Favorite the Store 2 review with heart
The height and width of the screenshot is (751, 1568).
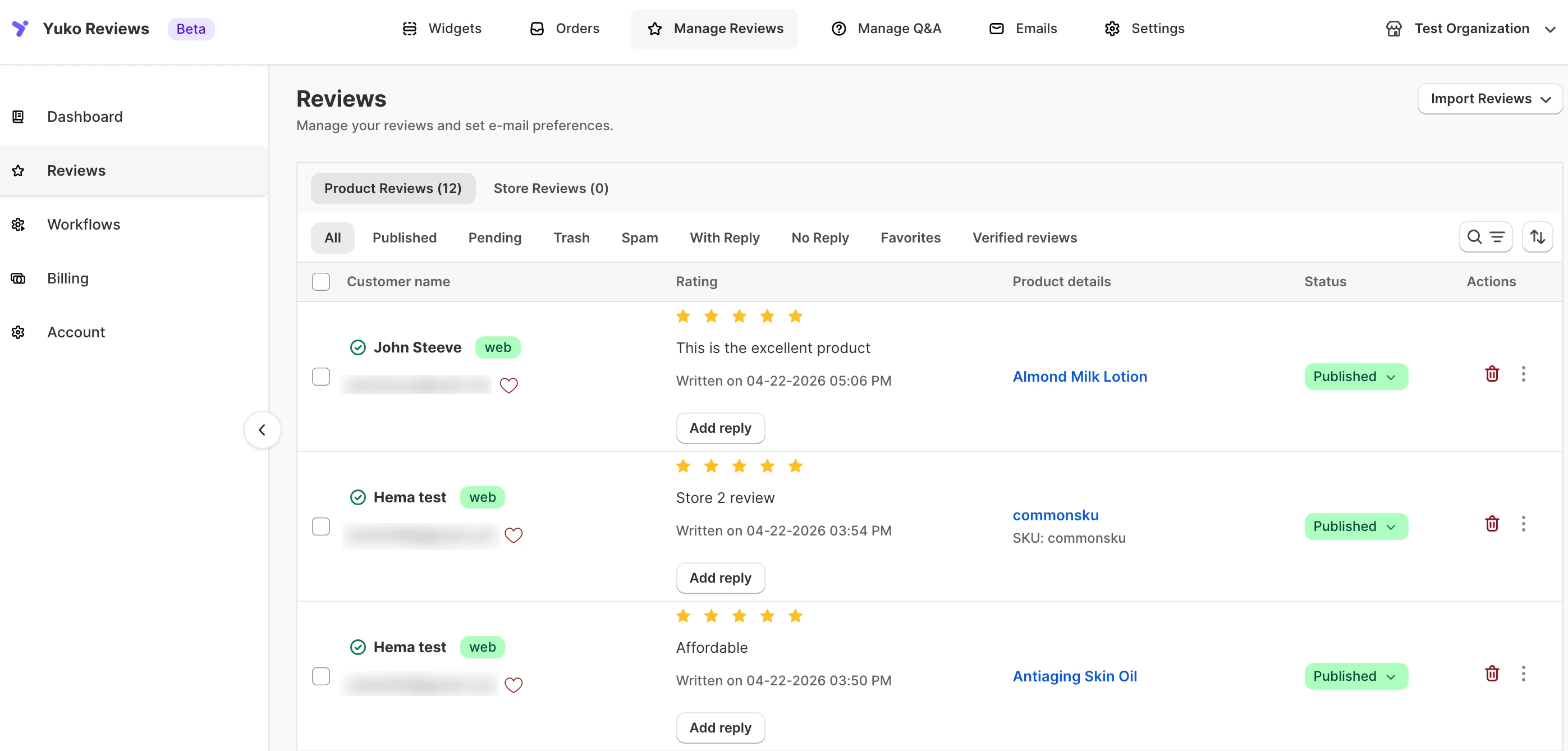pyautogui.click(x=514, y=535)
